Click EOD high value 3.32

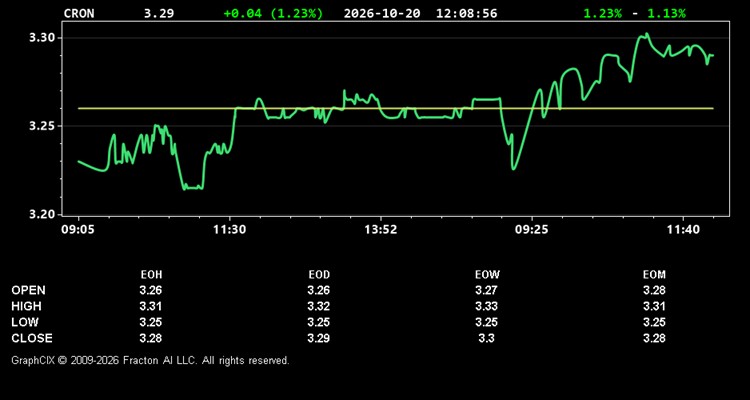click(319, 306)
